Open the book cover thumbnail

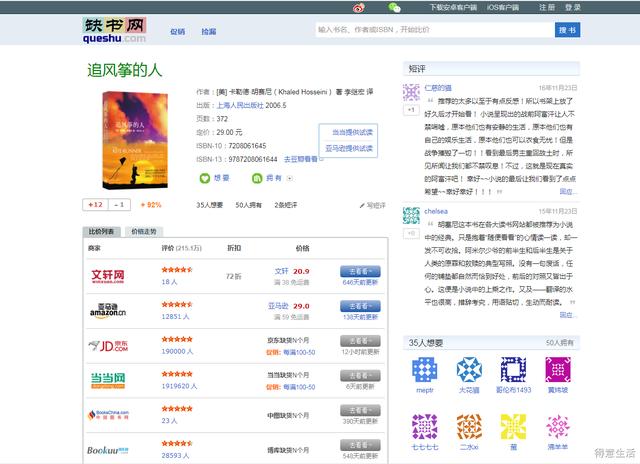click(135, 140)
